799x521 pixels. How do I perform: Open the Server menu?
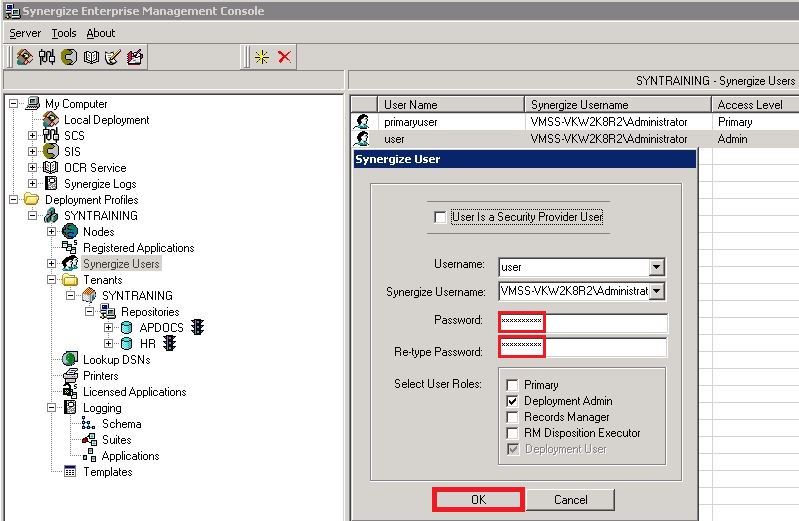pyautogui.click(x=25, y=33)
